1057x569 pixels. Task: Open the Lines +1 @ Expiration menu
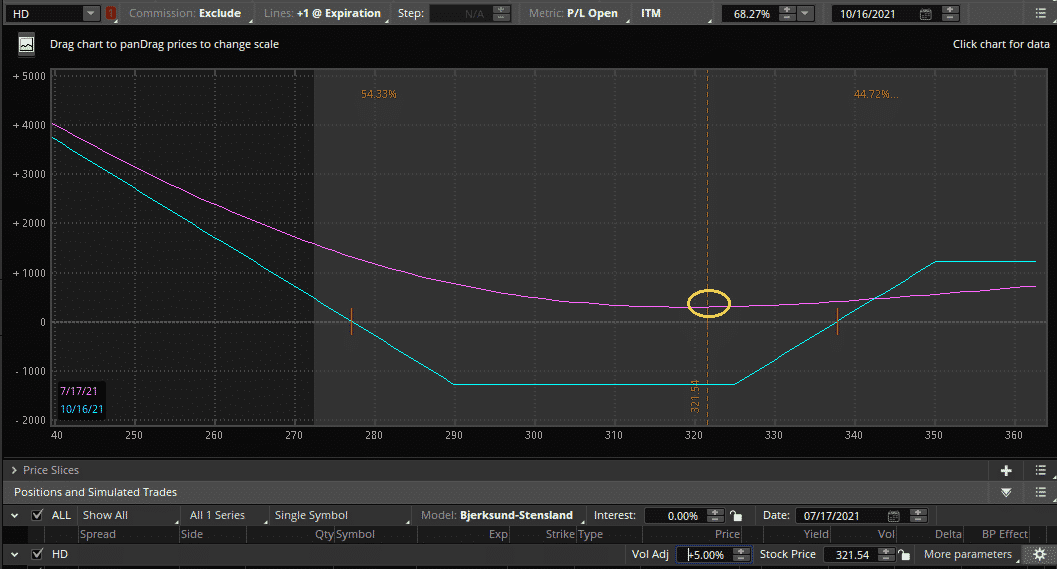[324, 13]
